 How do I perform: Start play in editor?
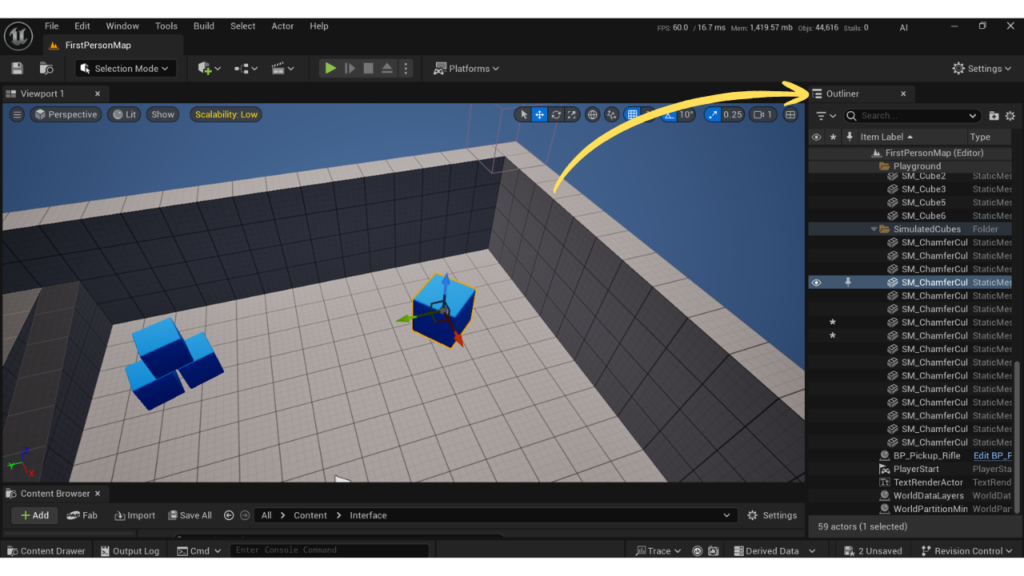pos(330,69)
